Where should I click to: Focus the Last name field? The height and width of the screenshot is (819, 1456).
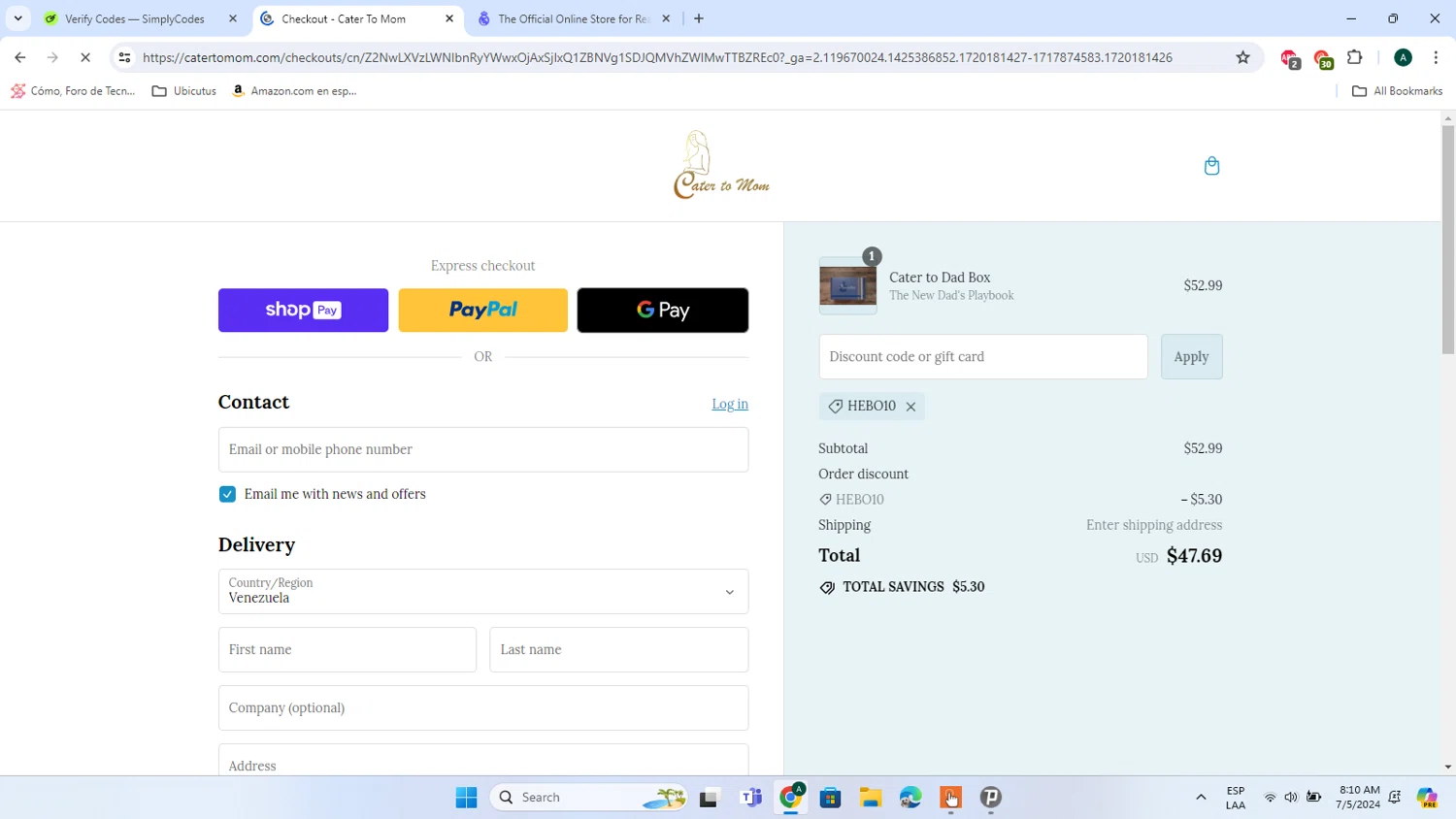619,649
